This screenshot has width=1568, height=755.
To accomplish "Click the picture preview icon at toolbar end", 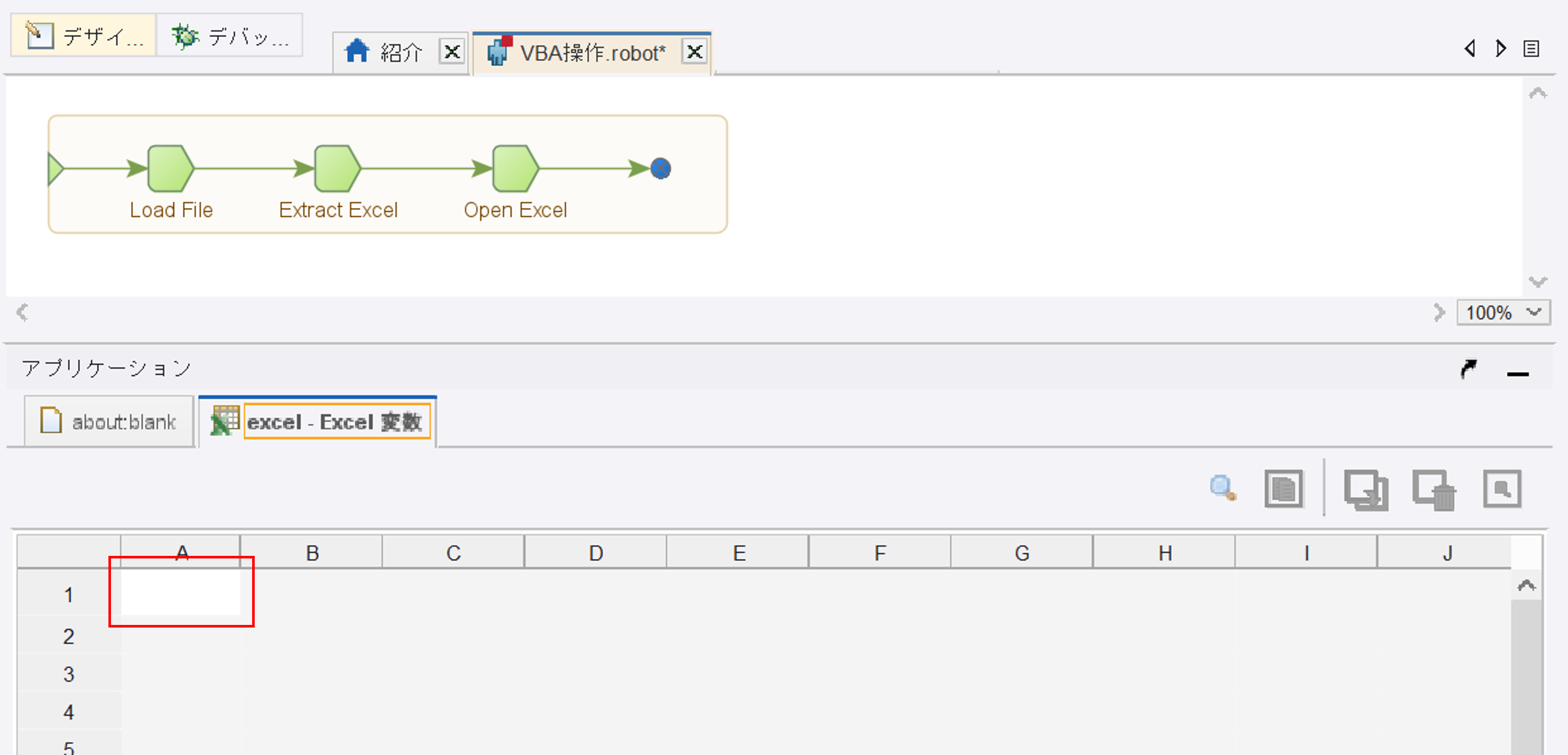I will point(1501,488).
